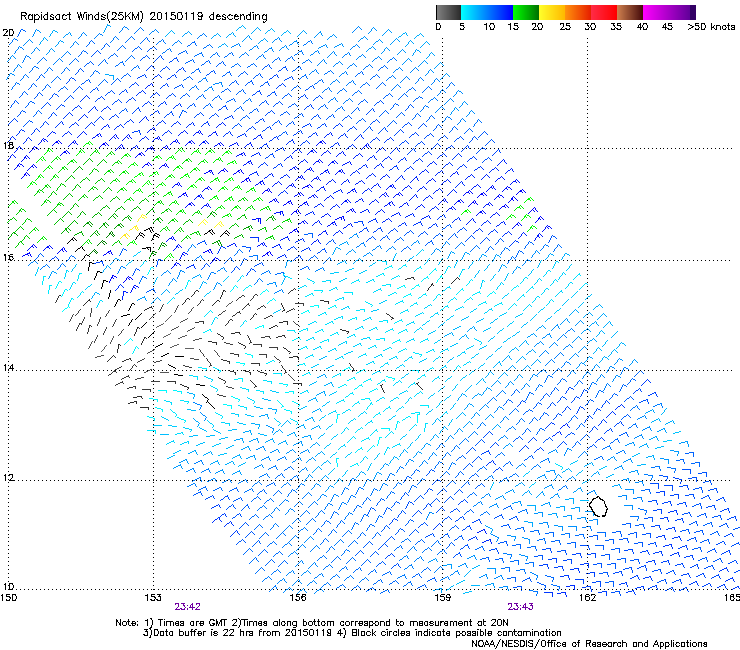Click the magenta 40-45 knots legend color
The height and width of the screenshot is (650, 740).
tap(656, 12)
